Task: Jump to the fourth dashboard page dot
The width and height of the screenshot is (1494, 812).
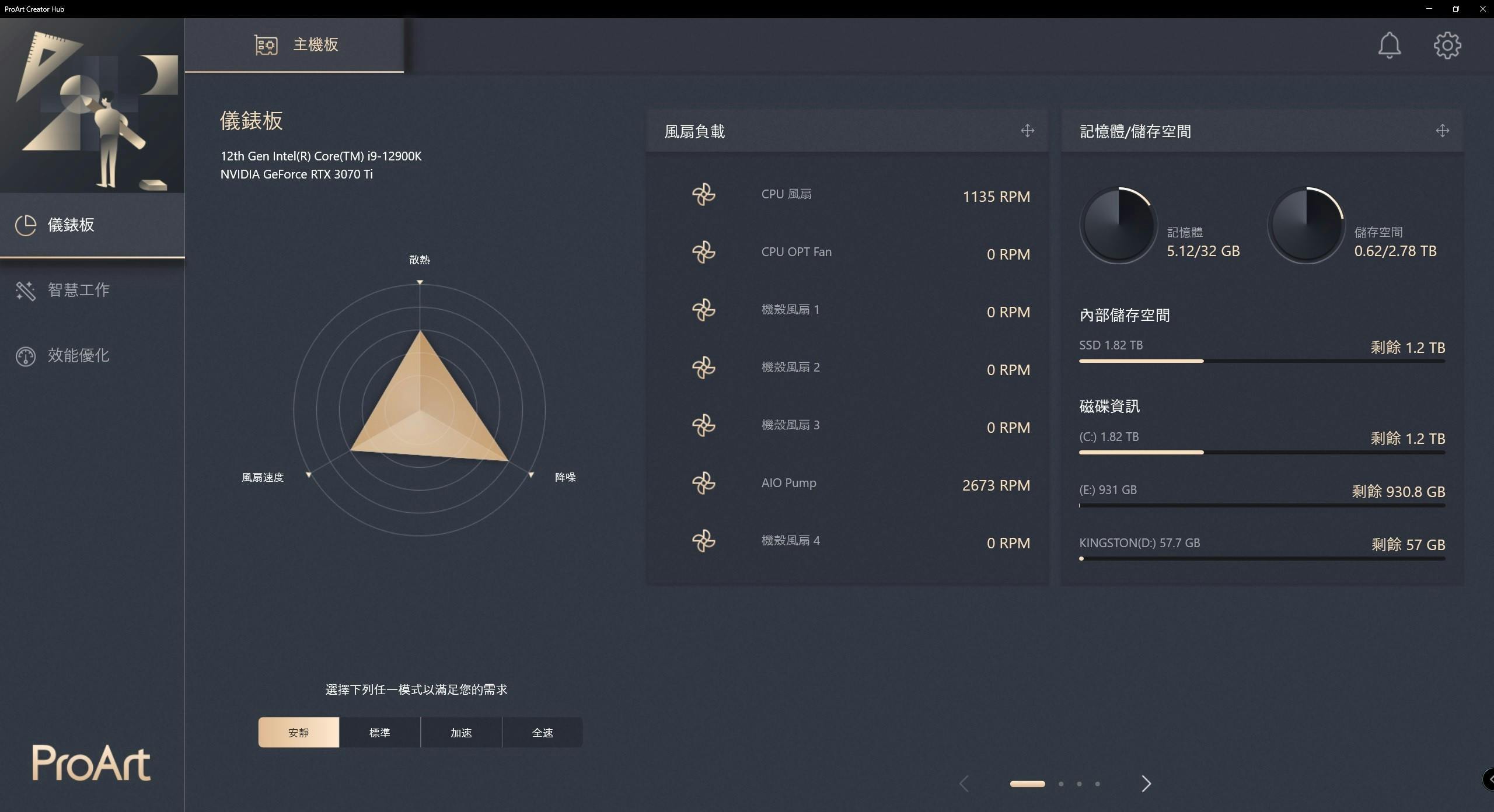Action: click(1097, 784)
